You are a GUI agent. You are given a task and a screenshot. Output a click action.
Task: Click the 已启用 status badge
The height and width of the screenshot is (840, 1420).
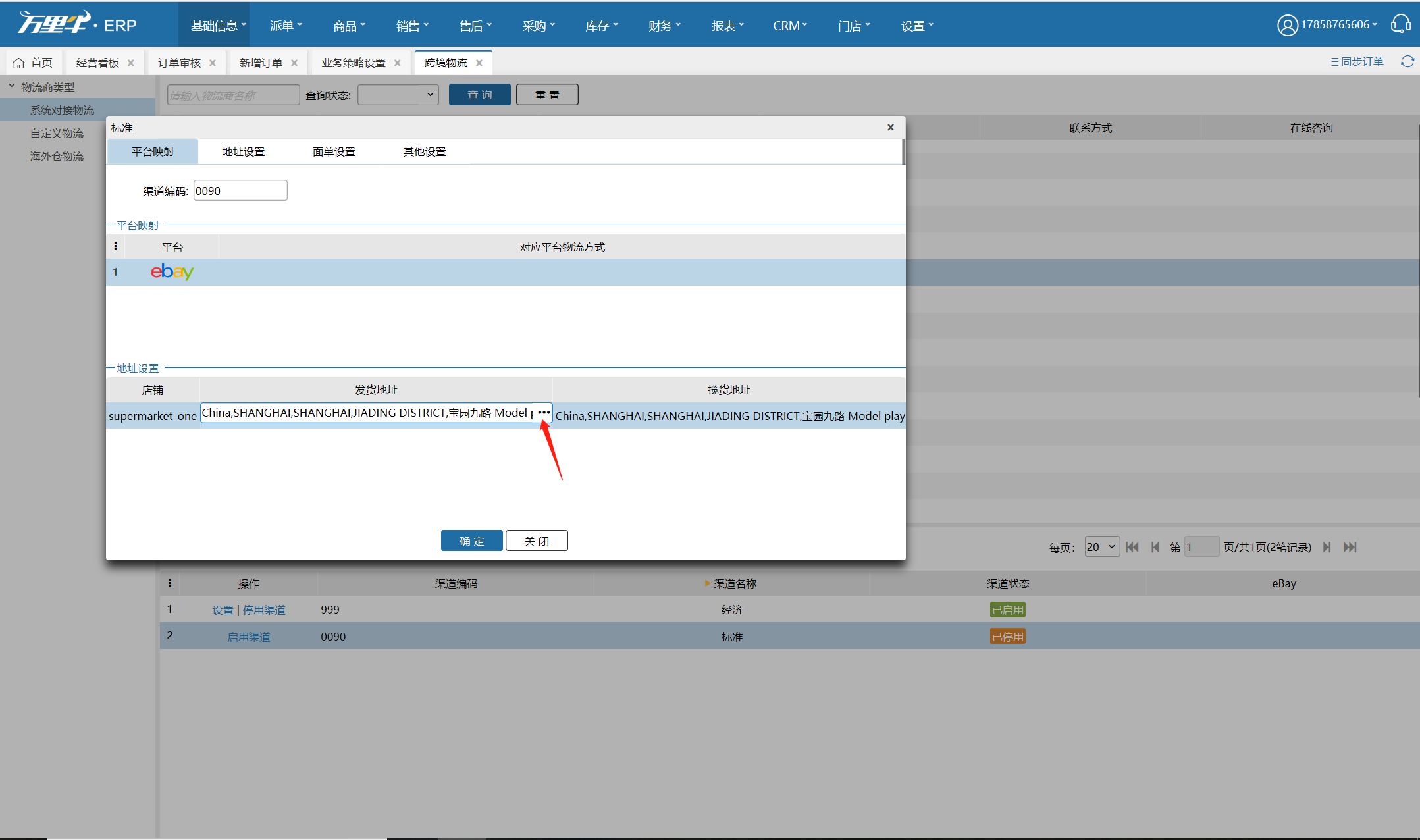(1008, 610)
